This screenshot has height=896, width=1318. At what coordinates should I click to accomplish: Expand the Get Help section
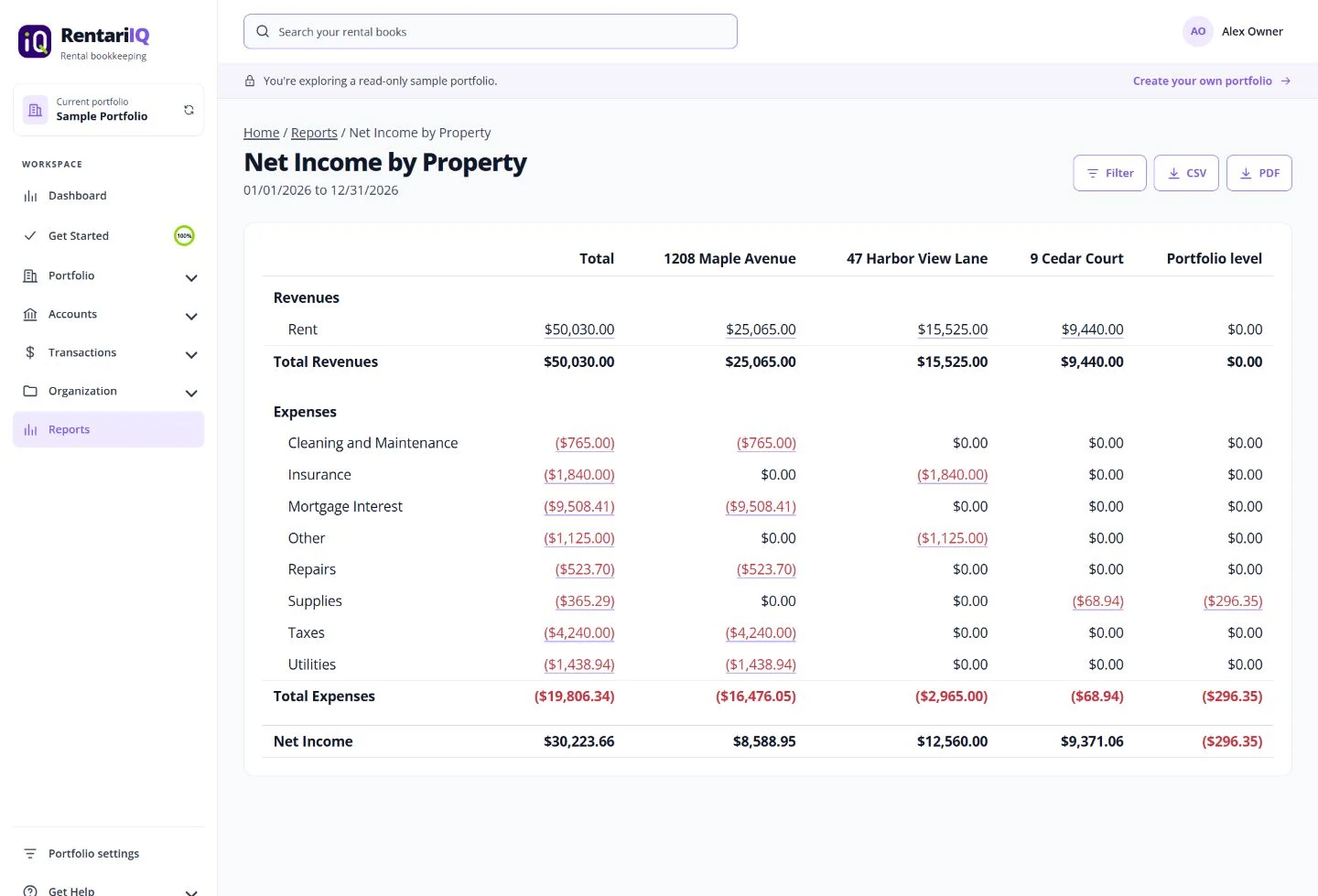coord(191,891)
